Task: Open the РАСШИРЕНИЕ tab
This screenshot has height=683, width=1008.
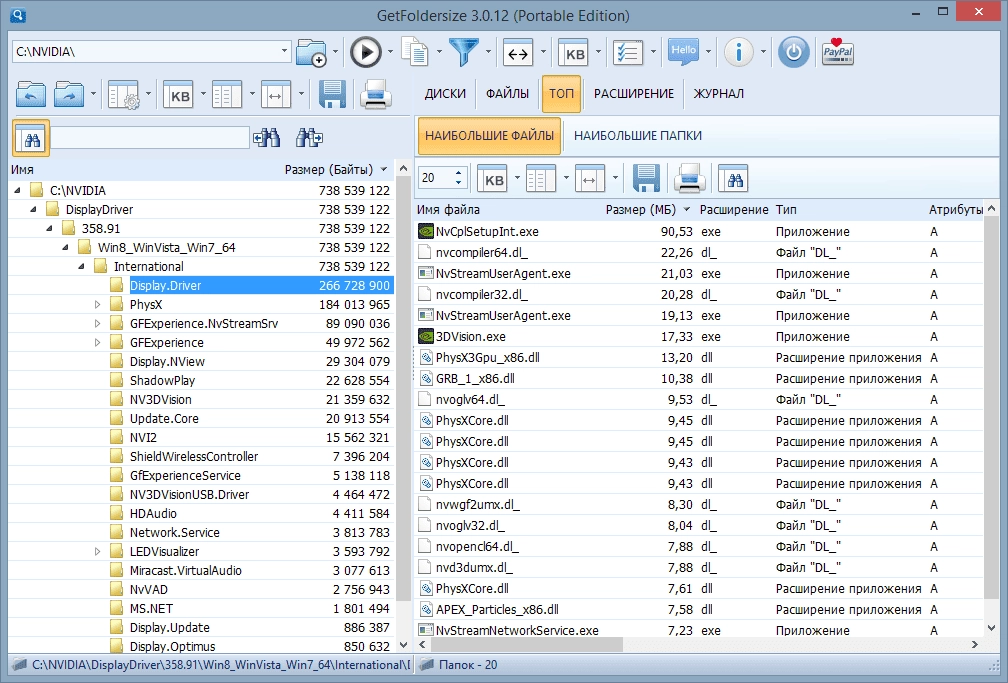Action: coord(634,94)
